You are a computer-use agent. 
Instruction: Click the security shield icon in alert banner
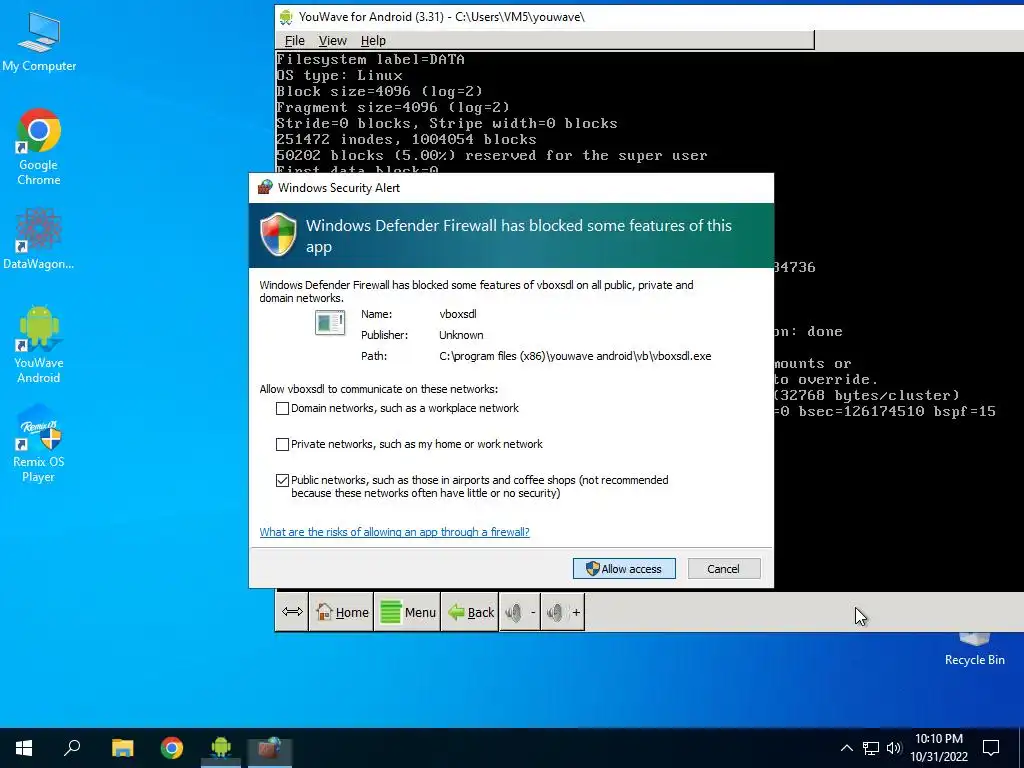pos(278,234)
